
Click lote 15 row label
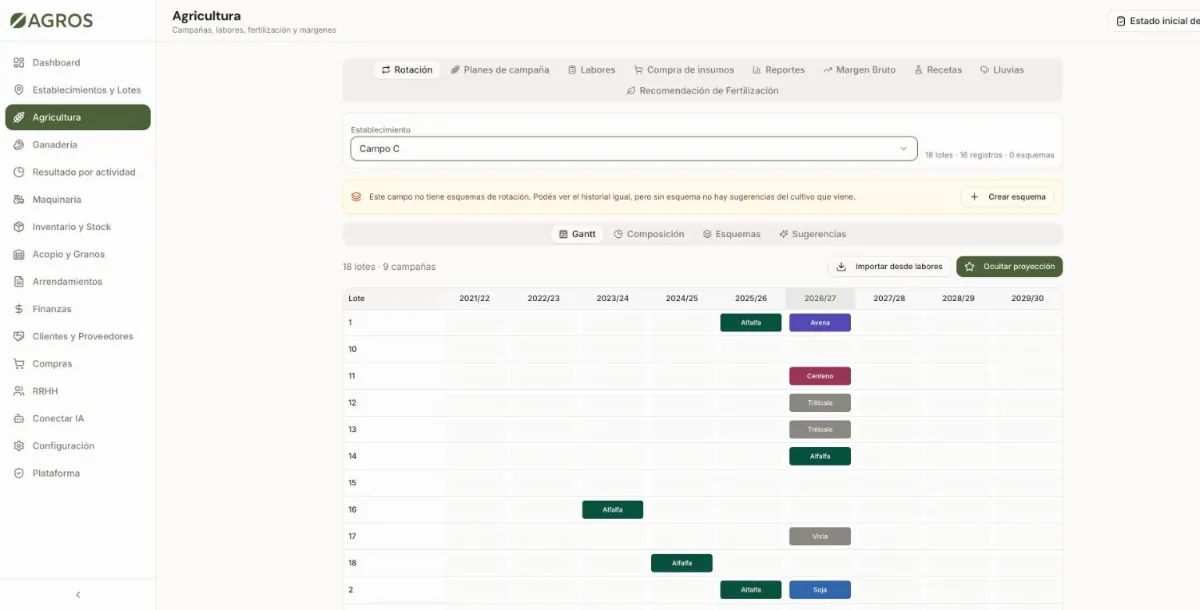[352, 483]
